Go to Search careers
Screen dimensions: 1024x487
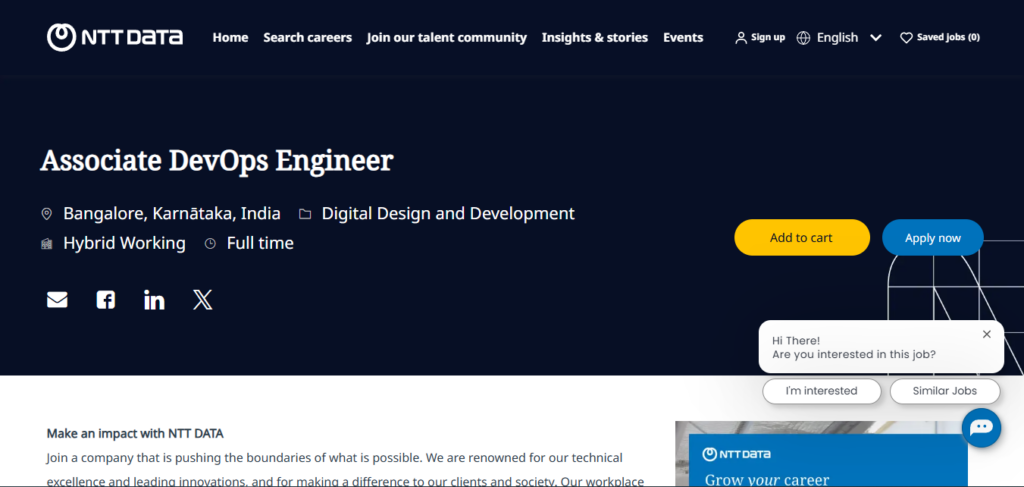pos(308,37)
